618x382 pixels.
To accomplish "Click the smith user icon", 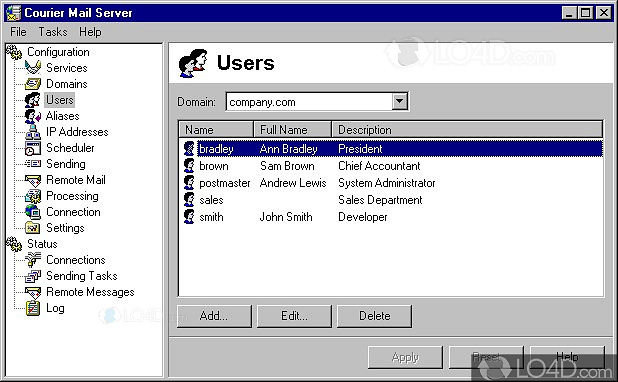I will coord(189,217).
